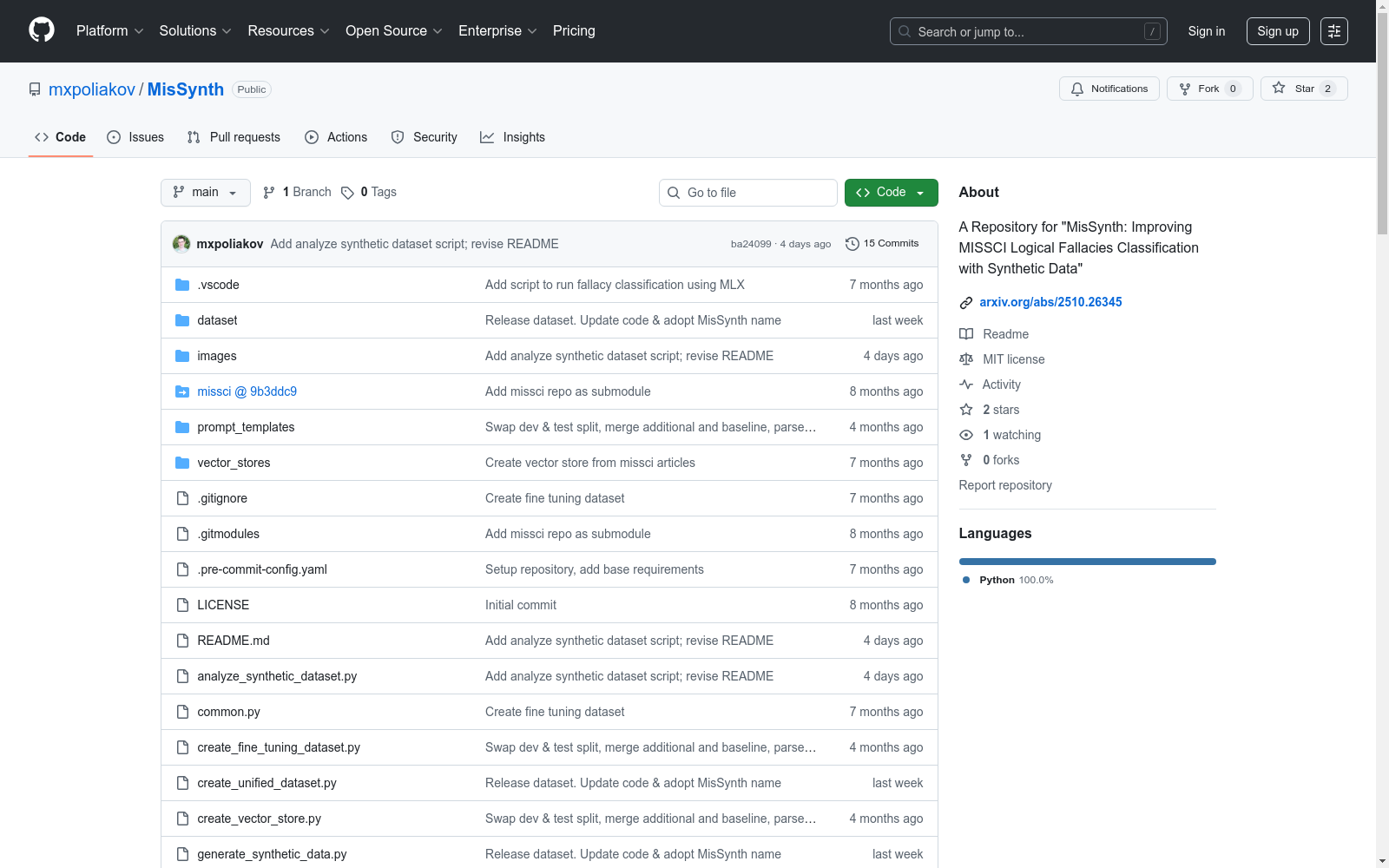Click the ba24099 commit hash
This screenshot has width=1389, height=868.
coord(751,244)
